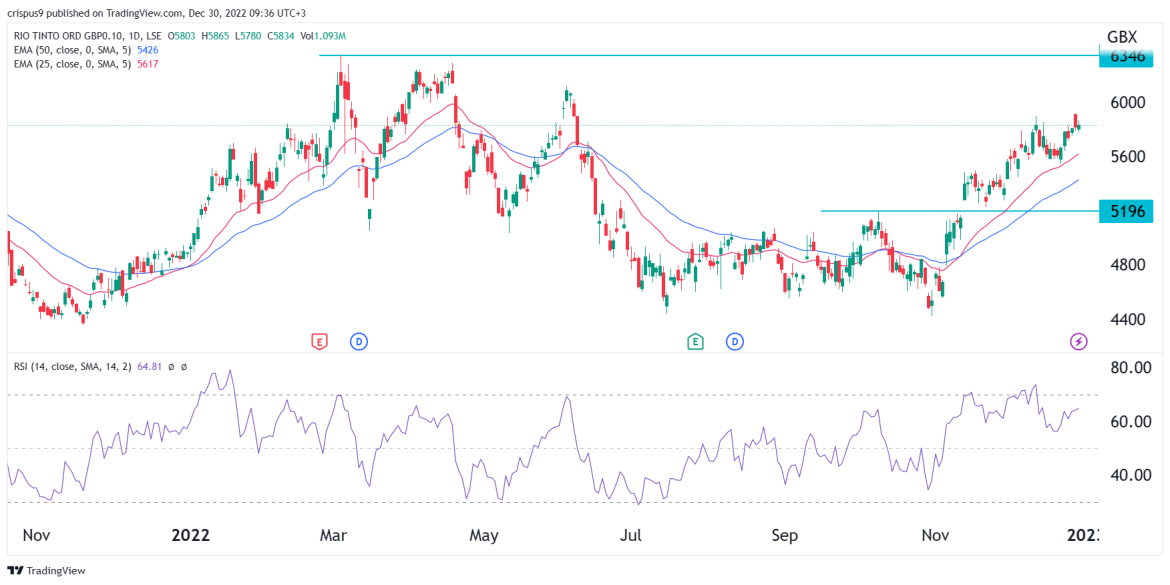Click the purple lightning event icon
The height and width of the screenshot is (585, 1170).
[1078, 343]
